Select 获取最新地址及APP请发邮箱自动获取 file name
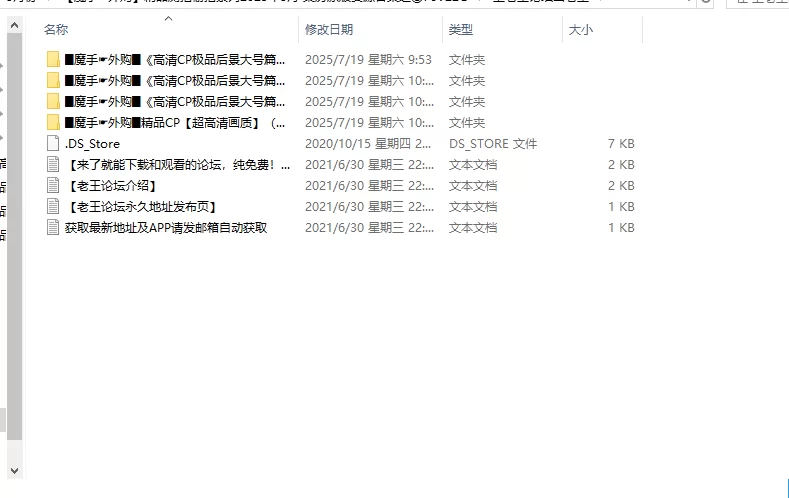The height and width of the screenshot is (498, 789). [x=166, y=228]
